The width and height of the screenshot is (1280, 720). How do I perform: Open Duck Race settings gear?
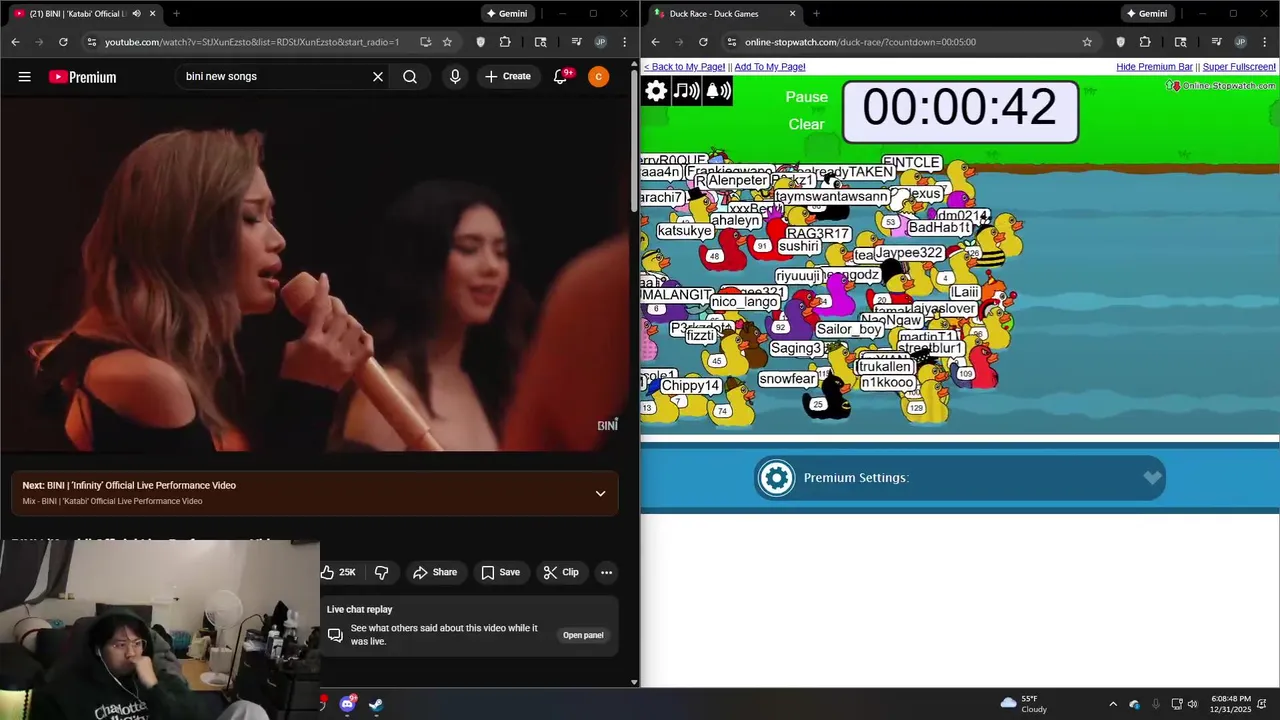click(656, 91)
